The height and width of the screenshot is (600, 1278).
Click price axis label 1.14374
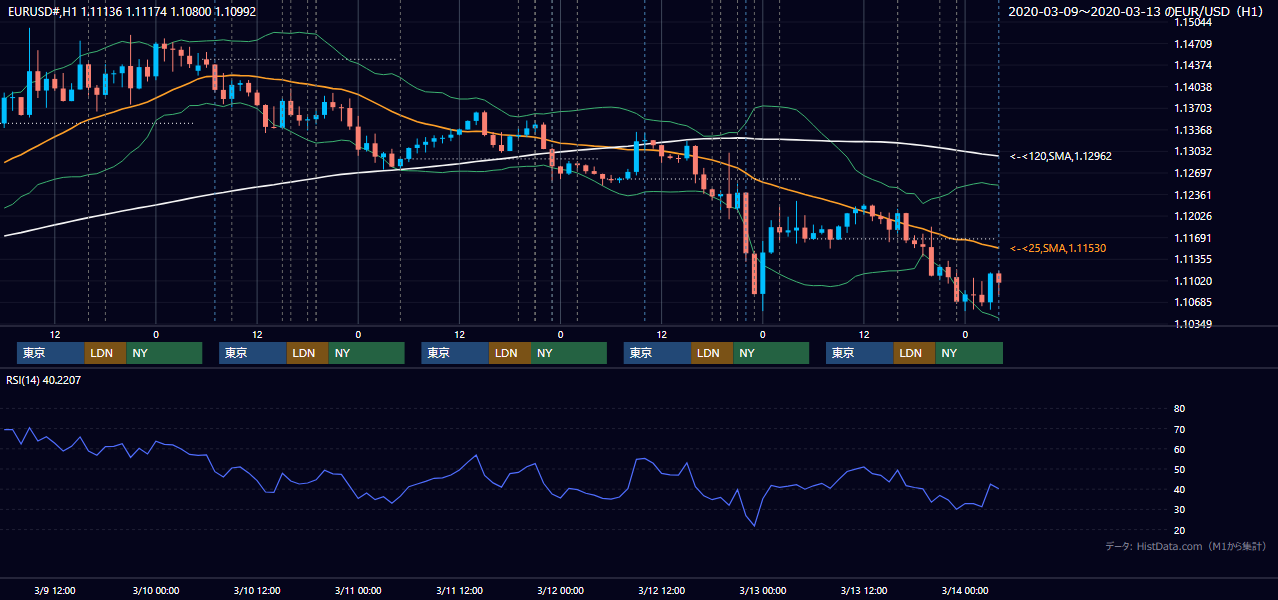[x=1193, y=65]
